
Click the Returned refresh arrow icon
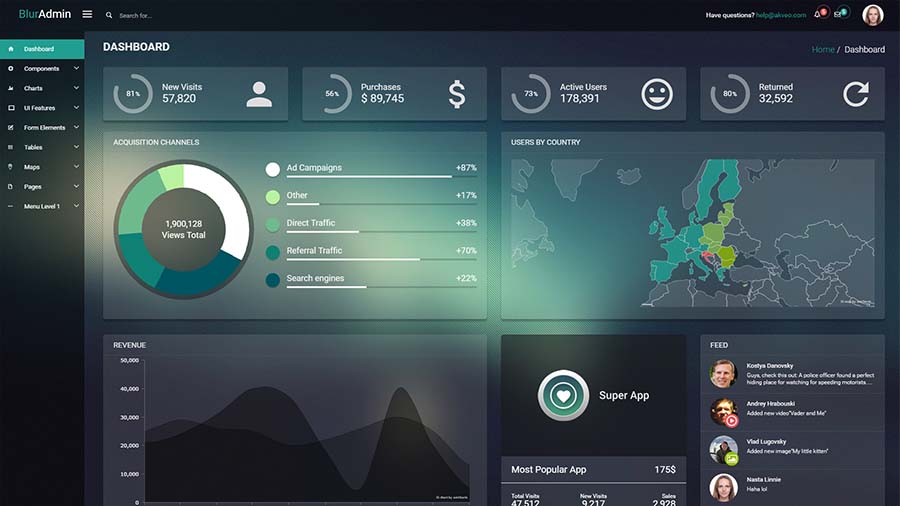coord(856,94)
